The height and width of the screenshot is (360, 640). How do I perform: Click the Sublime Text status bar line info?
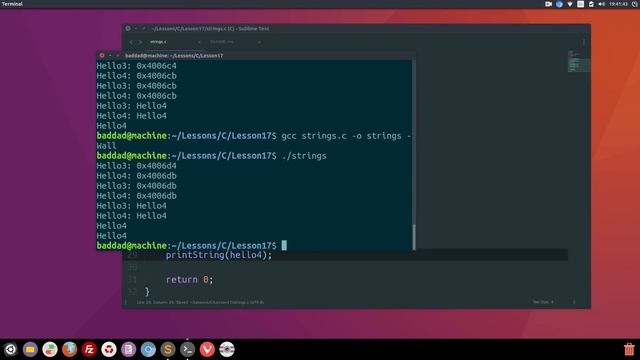pyautogui.click(x=200, y=302)
